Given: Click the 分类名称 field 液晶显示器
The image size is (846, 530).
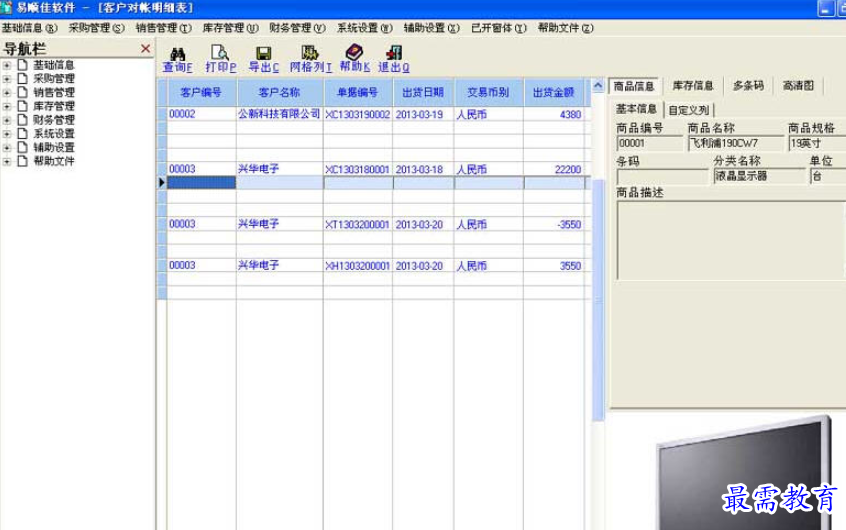Looking at the screenshot, I should (759, 176).
